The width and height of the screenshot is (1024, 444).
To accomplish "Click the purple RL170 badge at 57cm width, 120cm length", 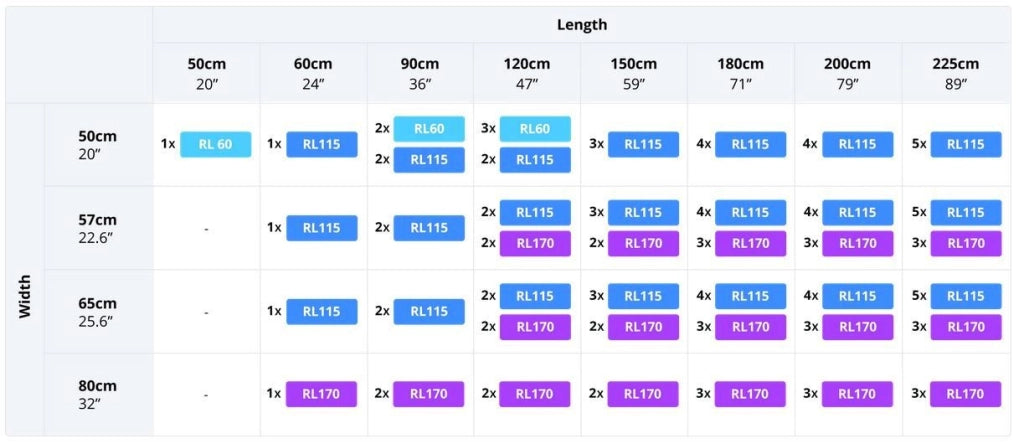I will click(x=535, y=244).
